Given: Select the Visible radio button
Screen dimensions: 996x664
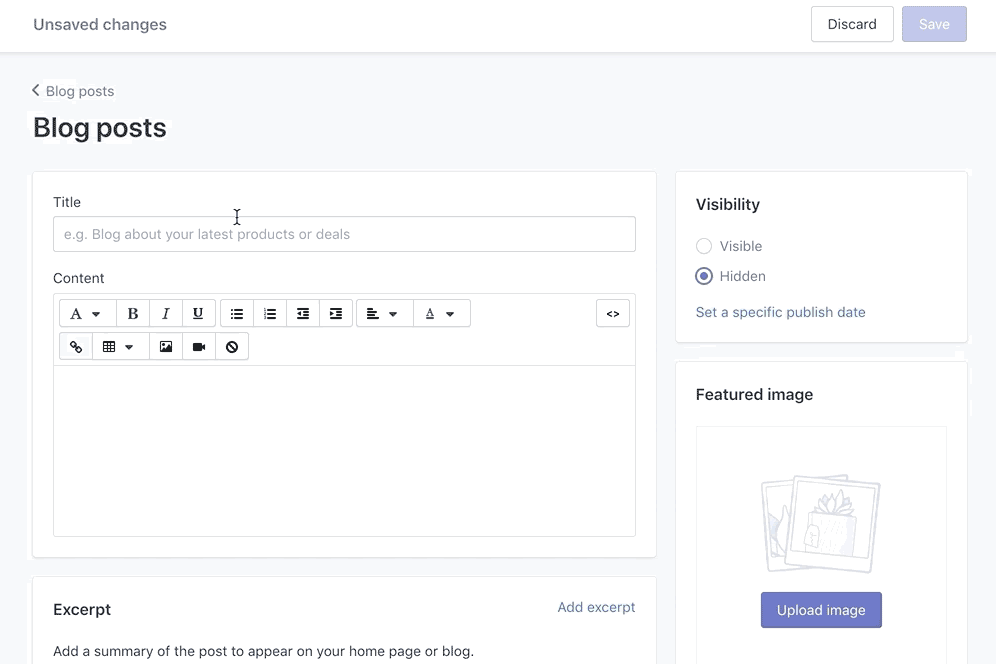Looking at the screenshot, I should (x=704, y=246).
